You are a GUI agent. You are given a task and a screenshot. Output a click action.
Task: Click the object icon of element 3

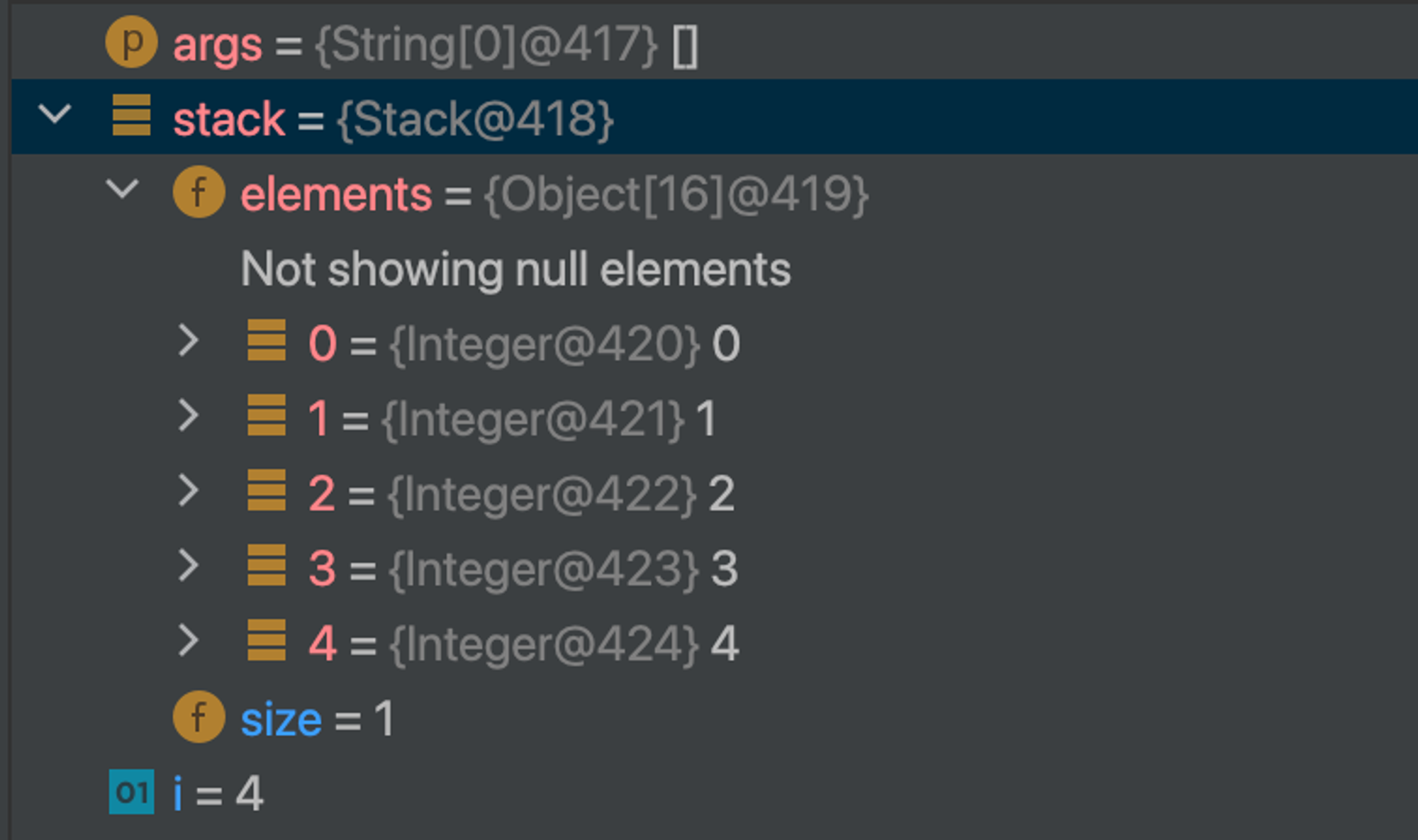coord(267,566)
